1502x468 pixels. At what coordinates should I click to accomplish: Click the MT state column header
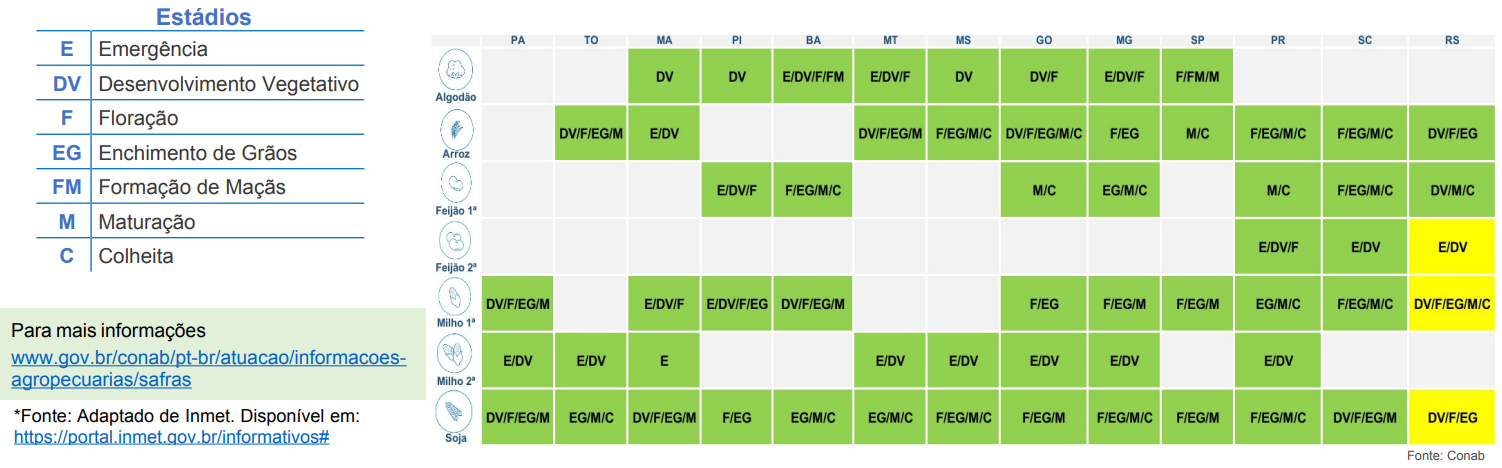click(x=890, y=40)
